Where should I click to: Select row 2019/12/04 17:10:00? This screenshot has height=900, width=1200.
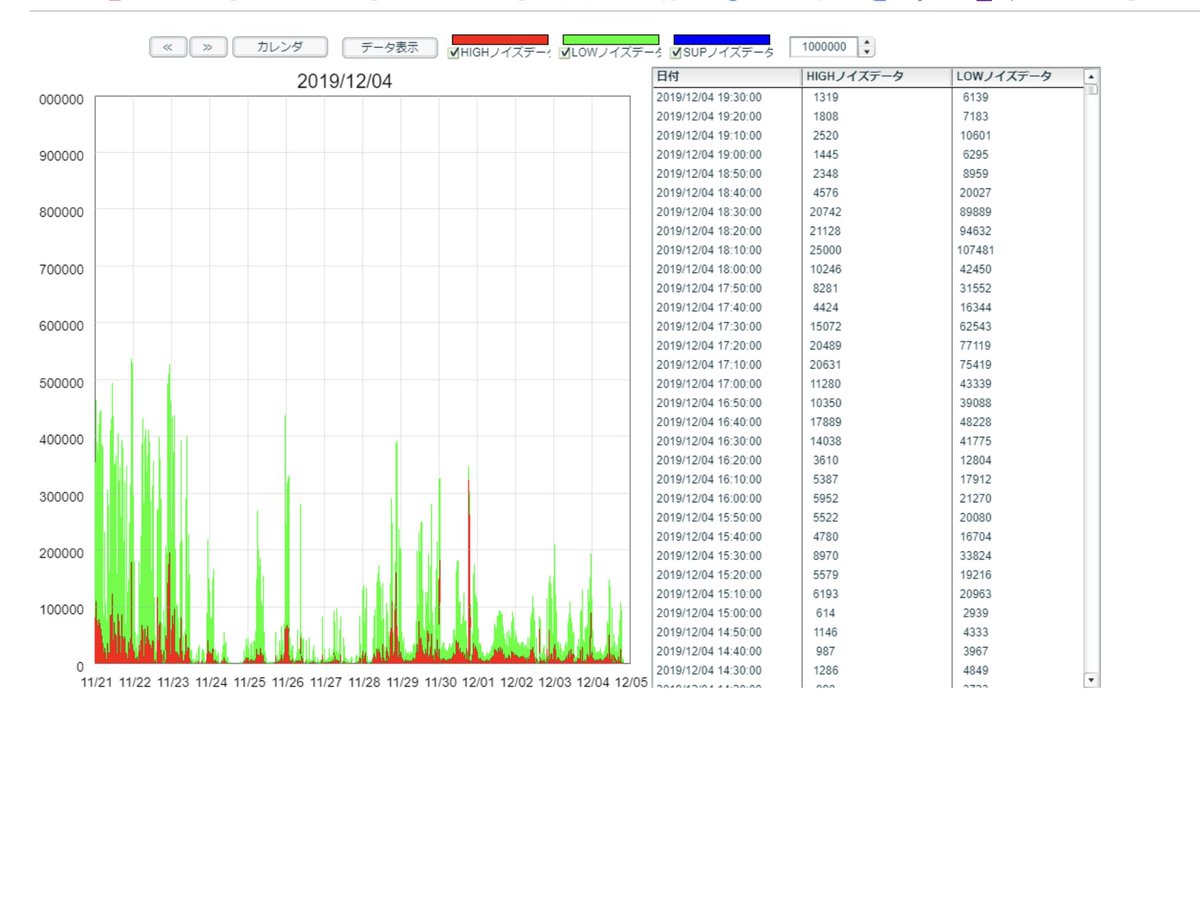click(x=868, y=364)
